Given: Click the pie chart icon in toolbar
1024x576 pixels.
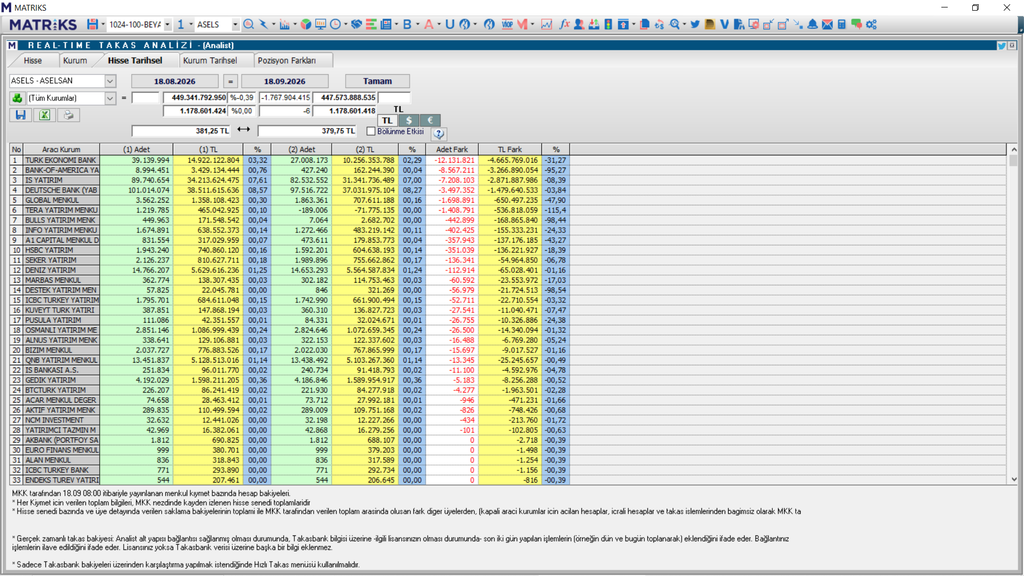Looking at the screenshot, I should pyautogui.click(x=306, y=24).
